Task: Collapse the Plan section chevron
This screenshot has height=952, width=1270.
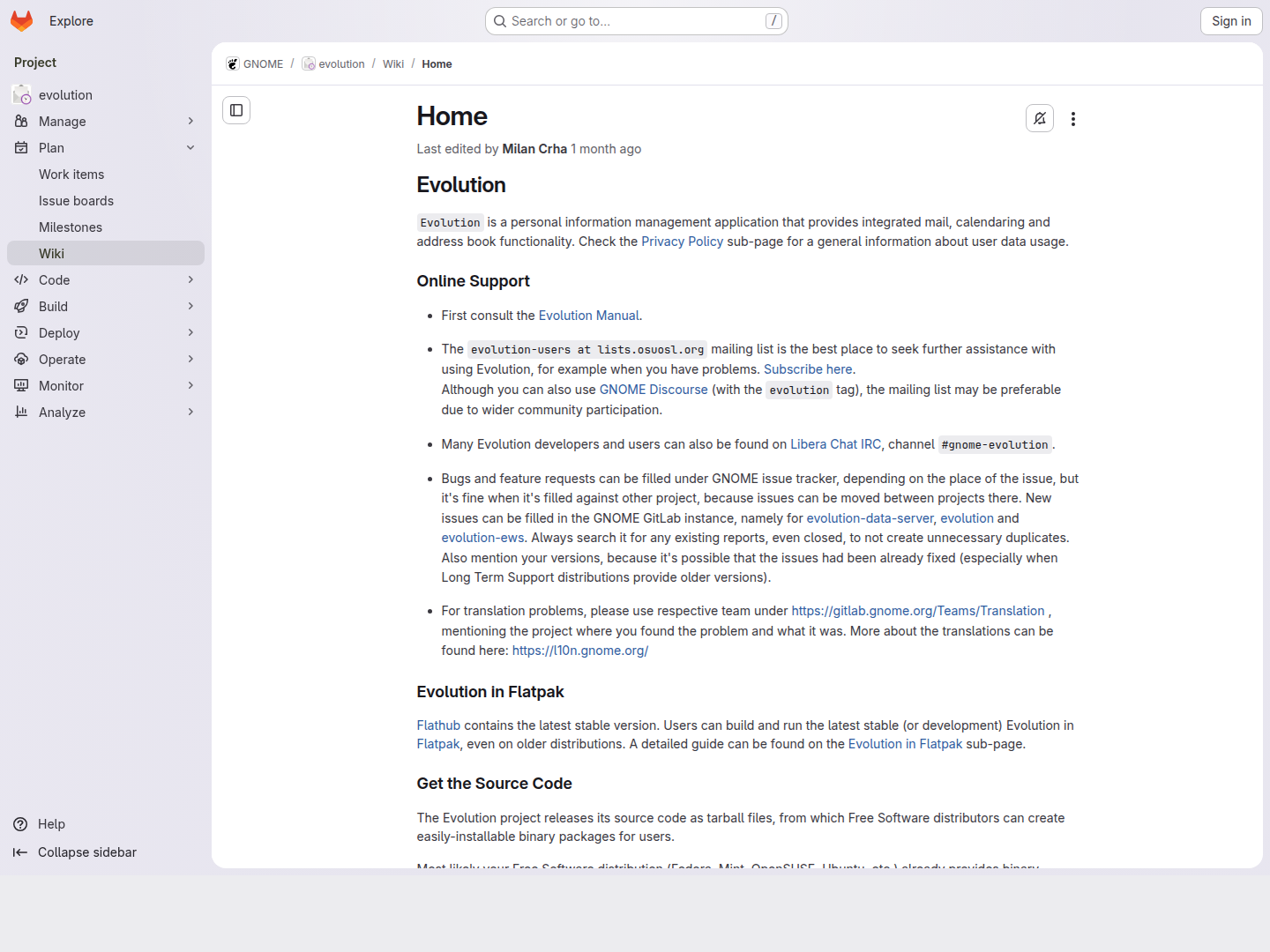Action: 190,148
